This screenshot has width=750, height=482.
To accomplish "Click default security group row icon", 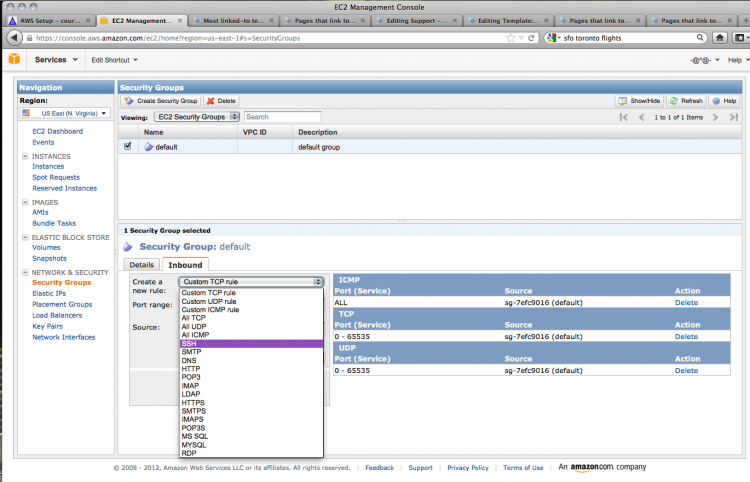I will point(149,147).
